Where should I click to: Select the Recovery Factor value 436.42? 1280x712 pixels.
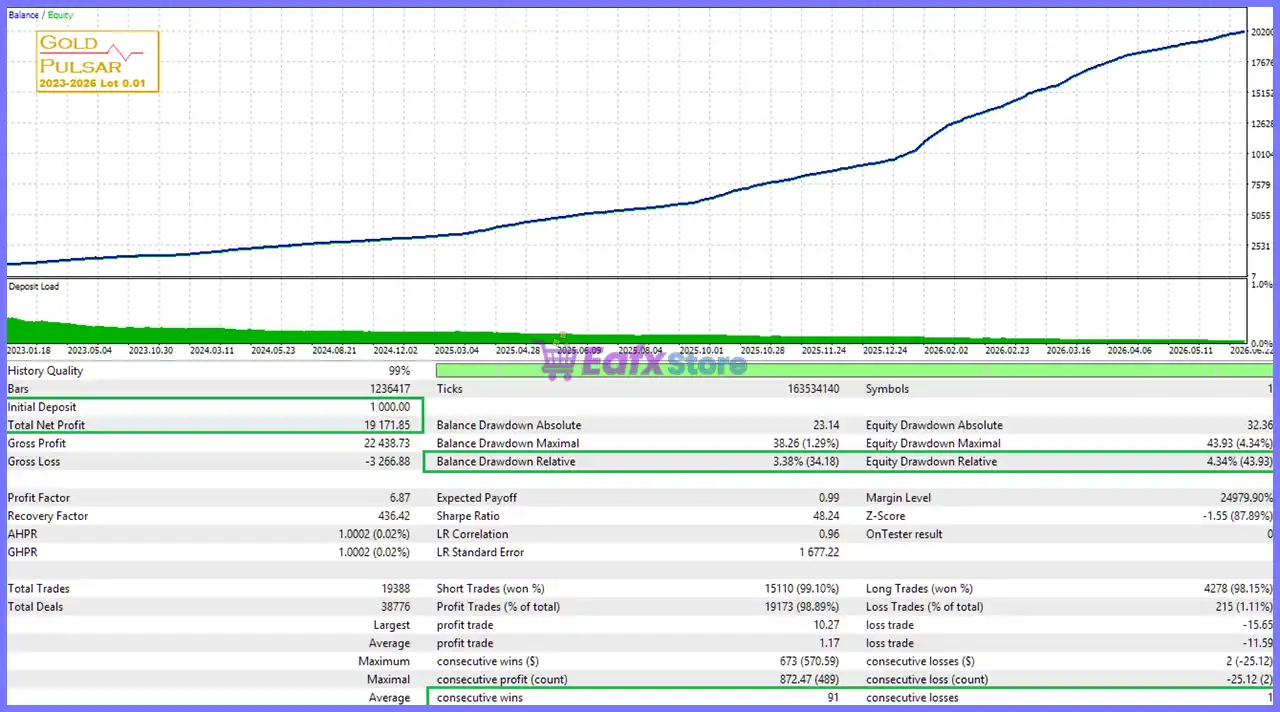[x=393, y=516]
